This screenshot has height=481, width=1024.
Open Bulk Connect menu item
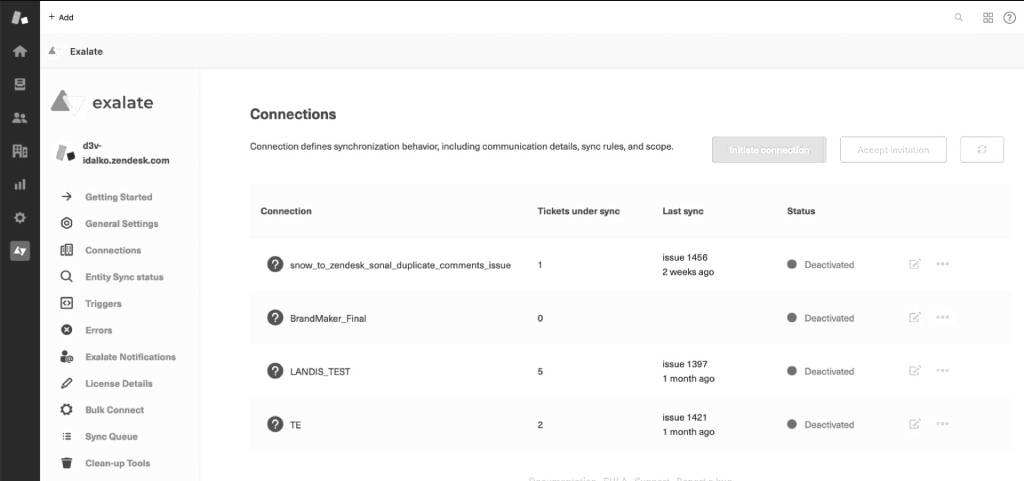(114, 411)
